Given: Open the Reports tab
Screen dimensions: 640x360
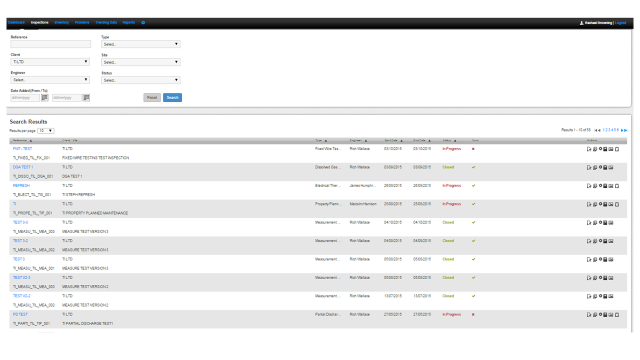Looking at the screenshot, I should pos(129,22).
